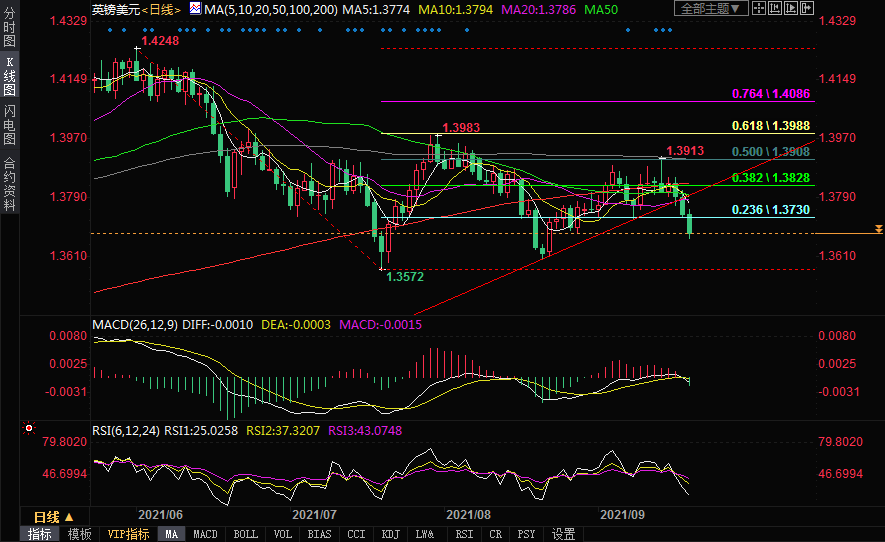885x542 pixels.
Task: Select the K线图 side tab
Action: 9,76
